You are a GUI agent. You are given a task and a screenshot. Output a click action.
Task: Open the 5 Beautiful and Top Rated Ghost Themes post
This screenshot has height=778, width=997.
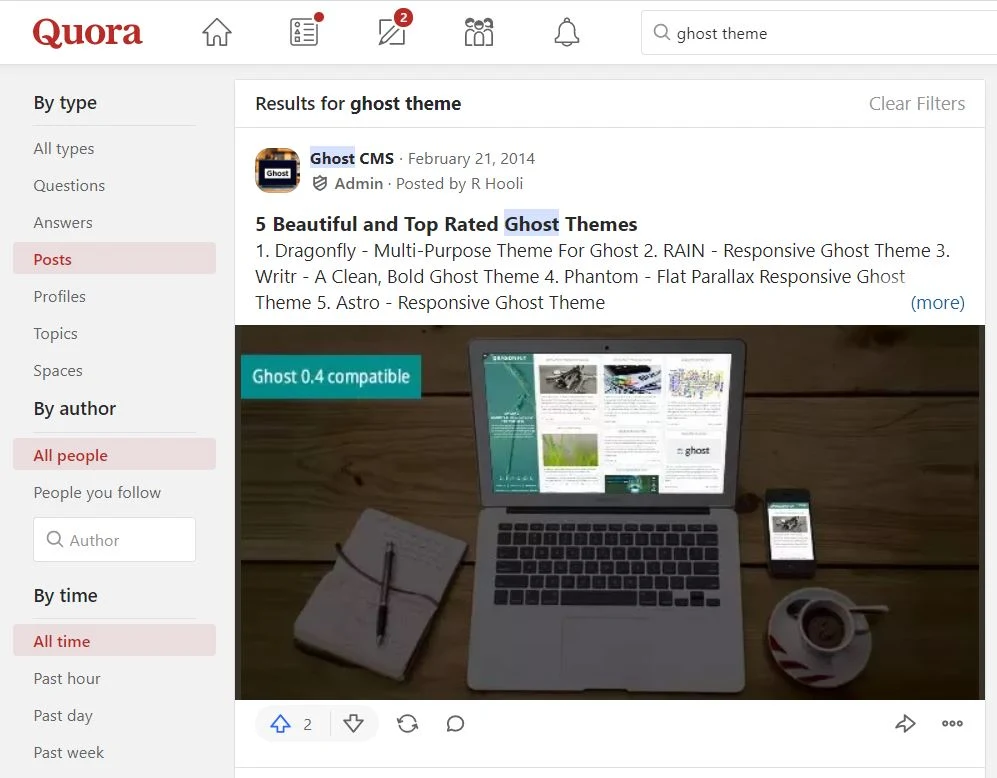[446, 224]
